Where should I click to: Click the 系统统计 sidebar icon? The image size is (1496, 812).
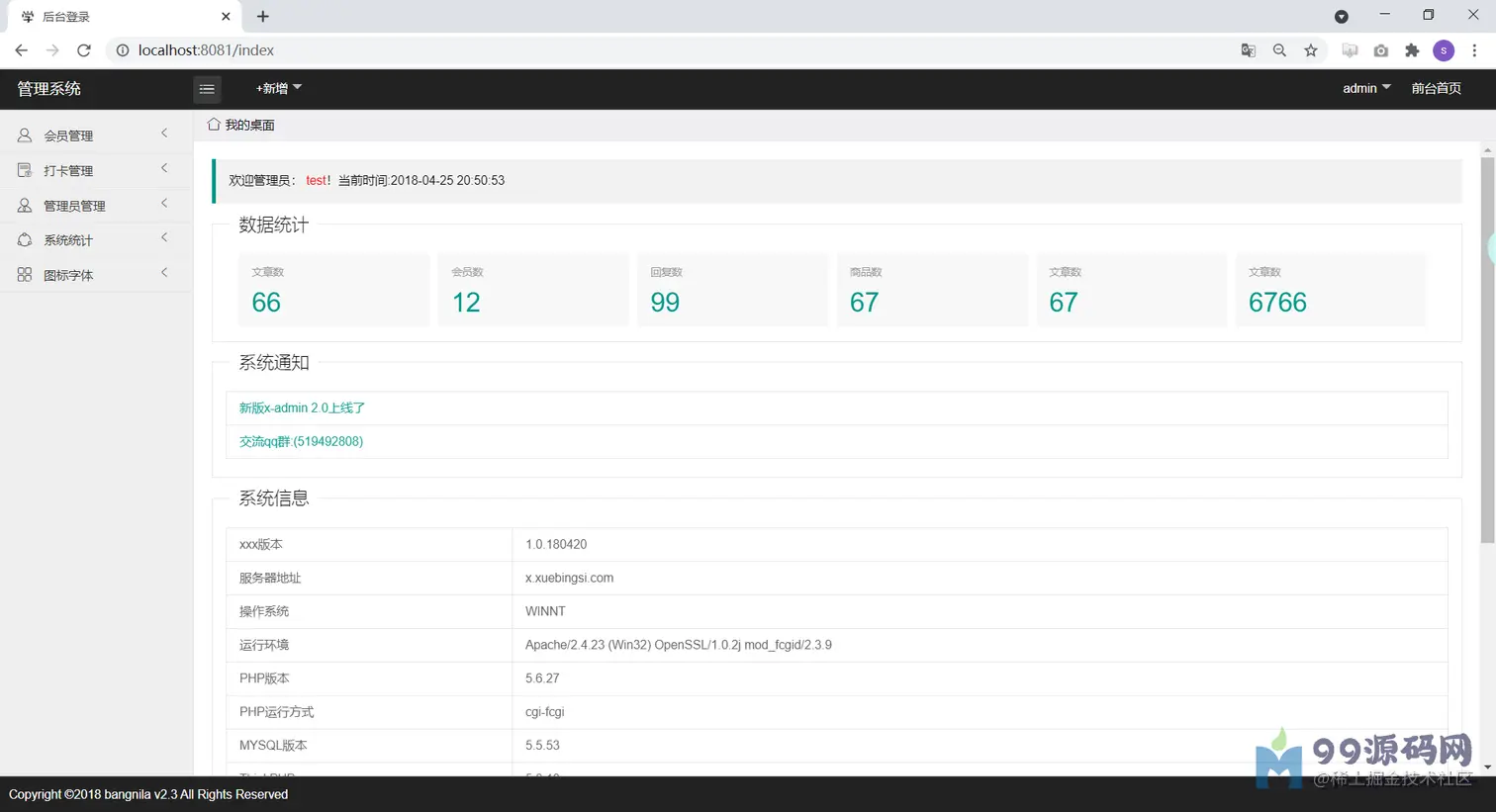[x=25, y=239]
